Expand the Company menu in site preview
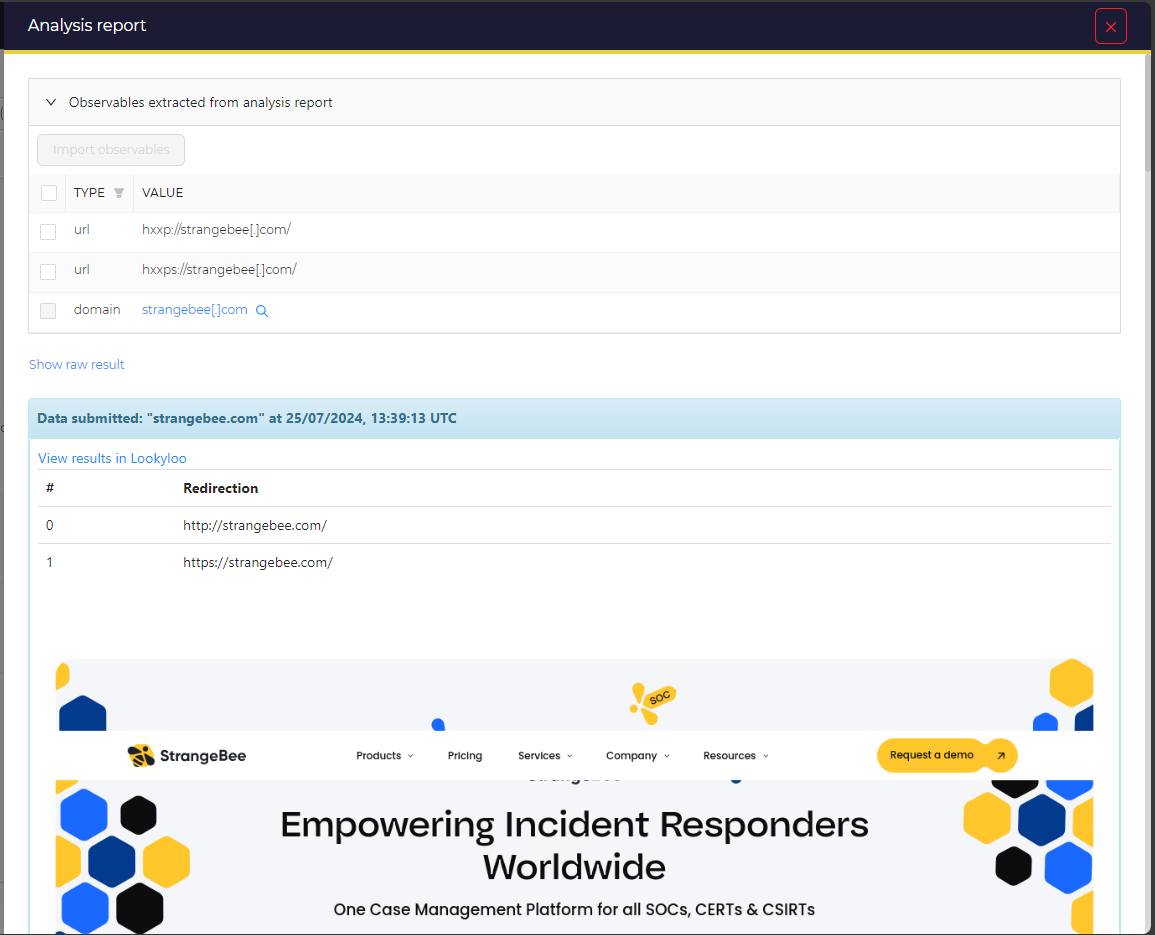Screen dimensions: 1155x935 pyautogui.click(x=638, y=755)
